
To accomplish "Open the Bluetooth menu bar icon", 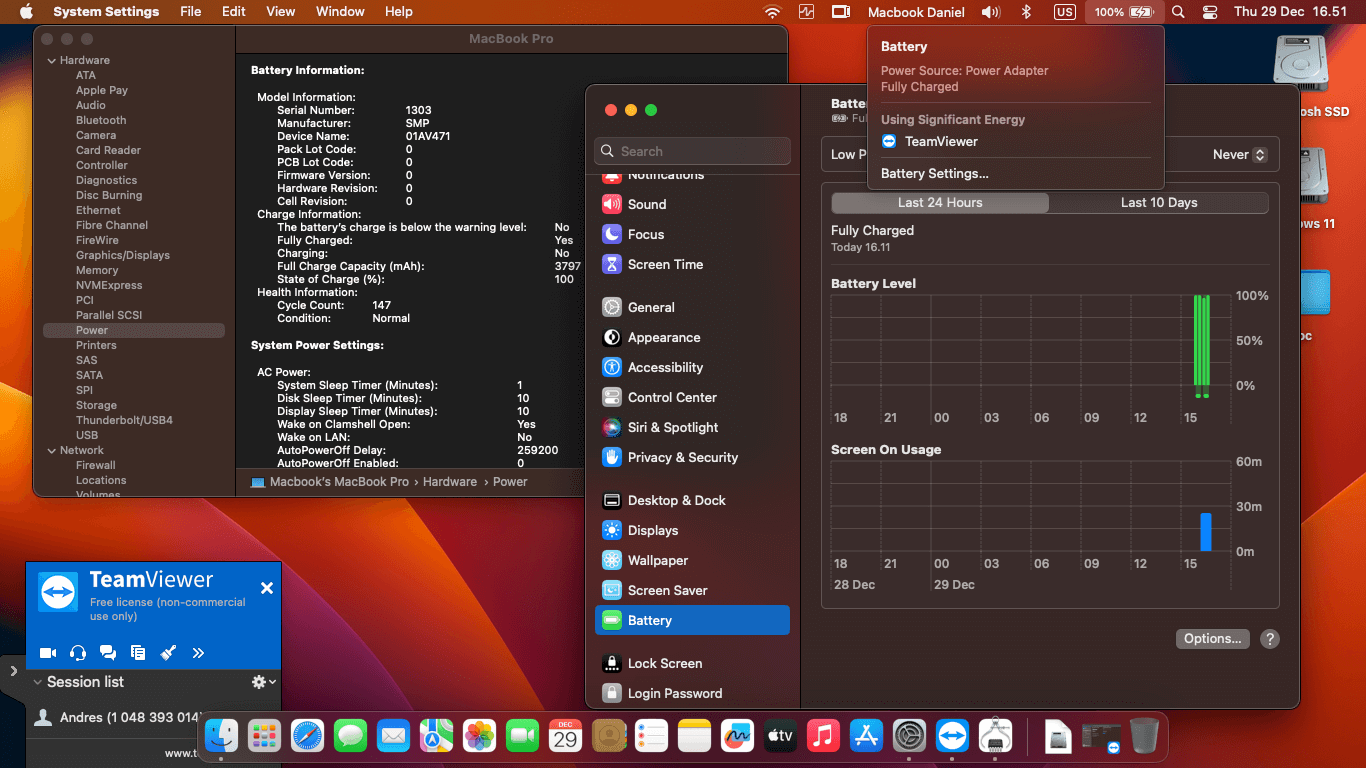I will 1025,12.
